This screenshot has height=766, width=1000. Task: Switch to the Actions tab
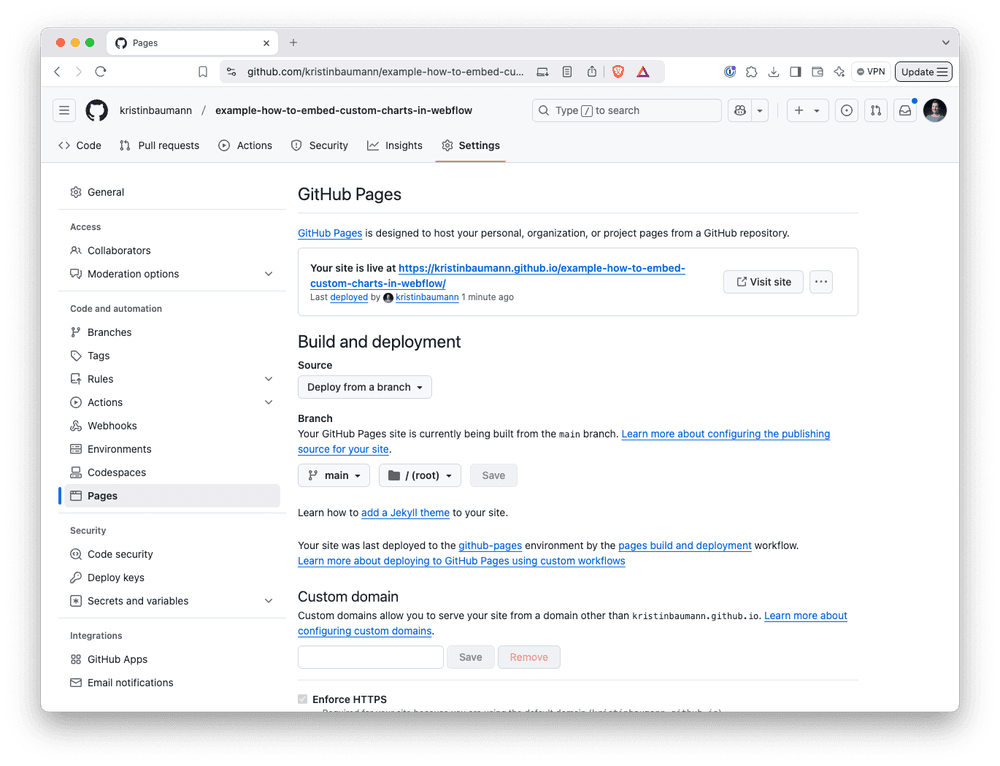tap(245, 145)
